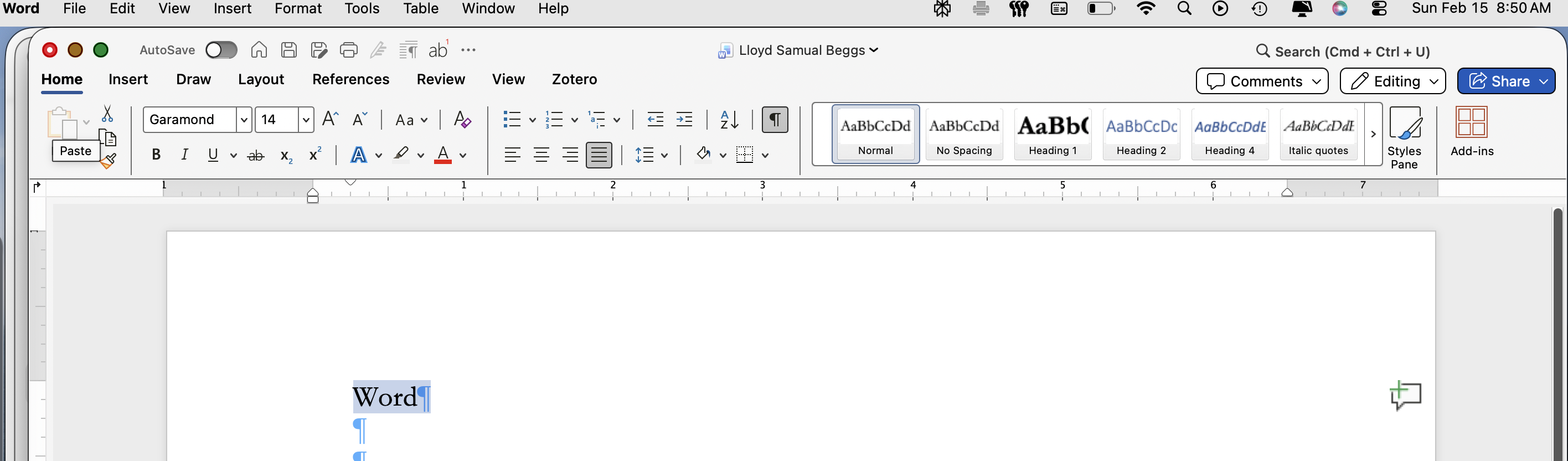Screen dimensions: 1568x461
Task: Apply Heading 2 style
Action: pyautogui.click(x=1141, y=134)
